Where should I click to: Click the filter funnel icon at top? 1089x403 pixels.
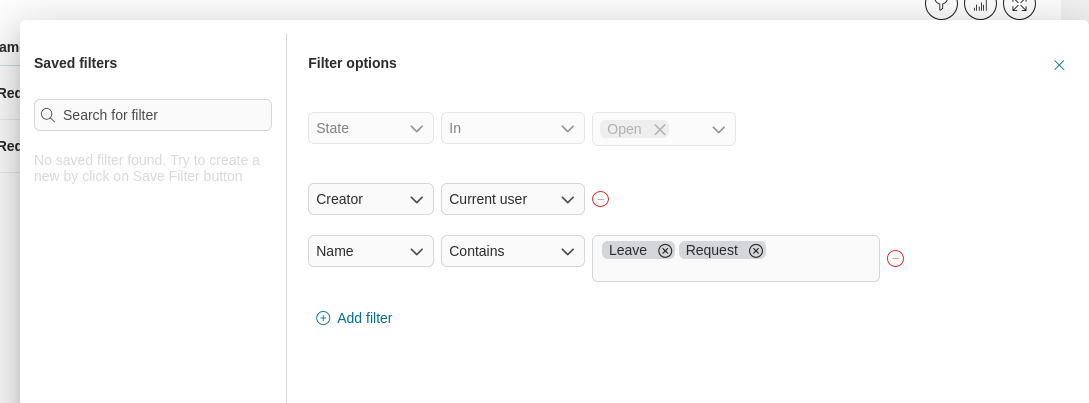click(942, 6)
